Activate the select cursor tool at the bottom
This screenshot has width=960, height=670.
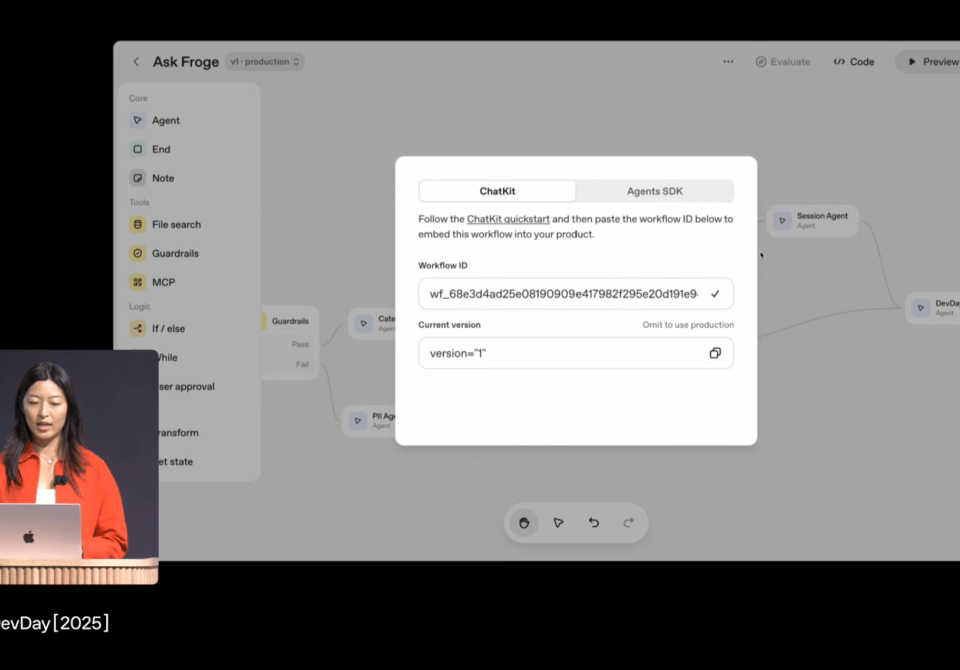tap(558, 522)
